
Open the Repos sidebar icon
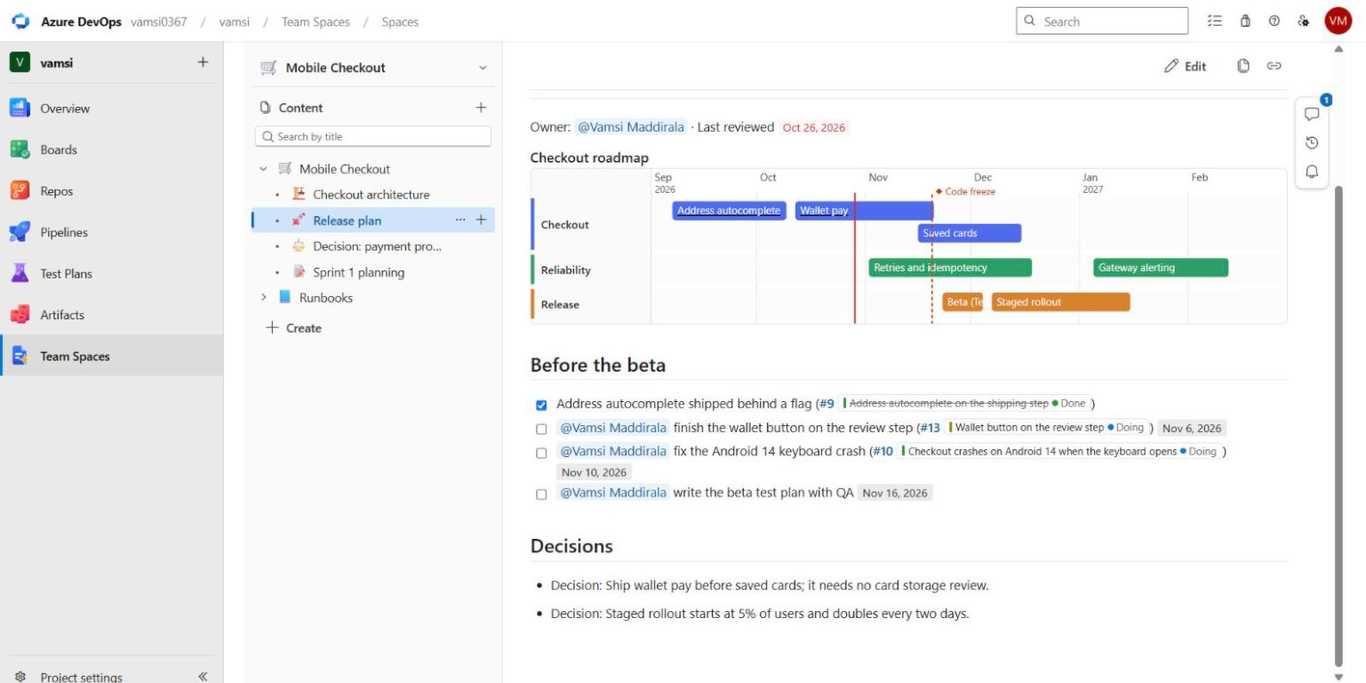tap(20, 190)
